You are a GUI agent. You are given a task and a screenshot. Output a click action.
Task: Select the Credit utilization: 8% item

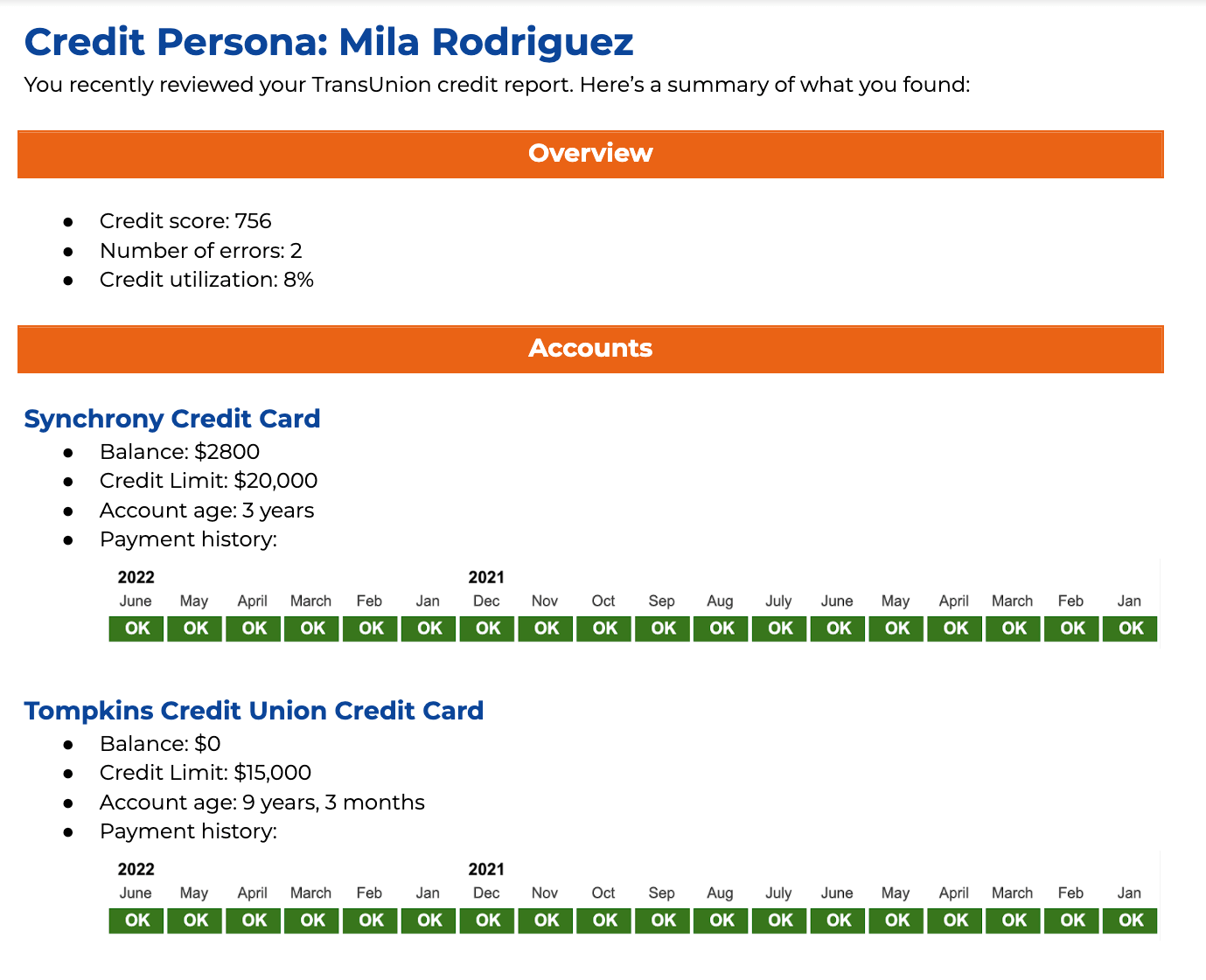coord(206,280)
